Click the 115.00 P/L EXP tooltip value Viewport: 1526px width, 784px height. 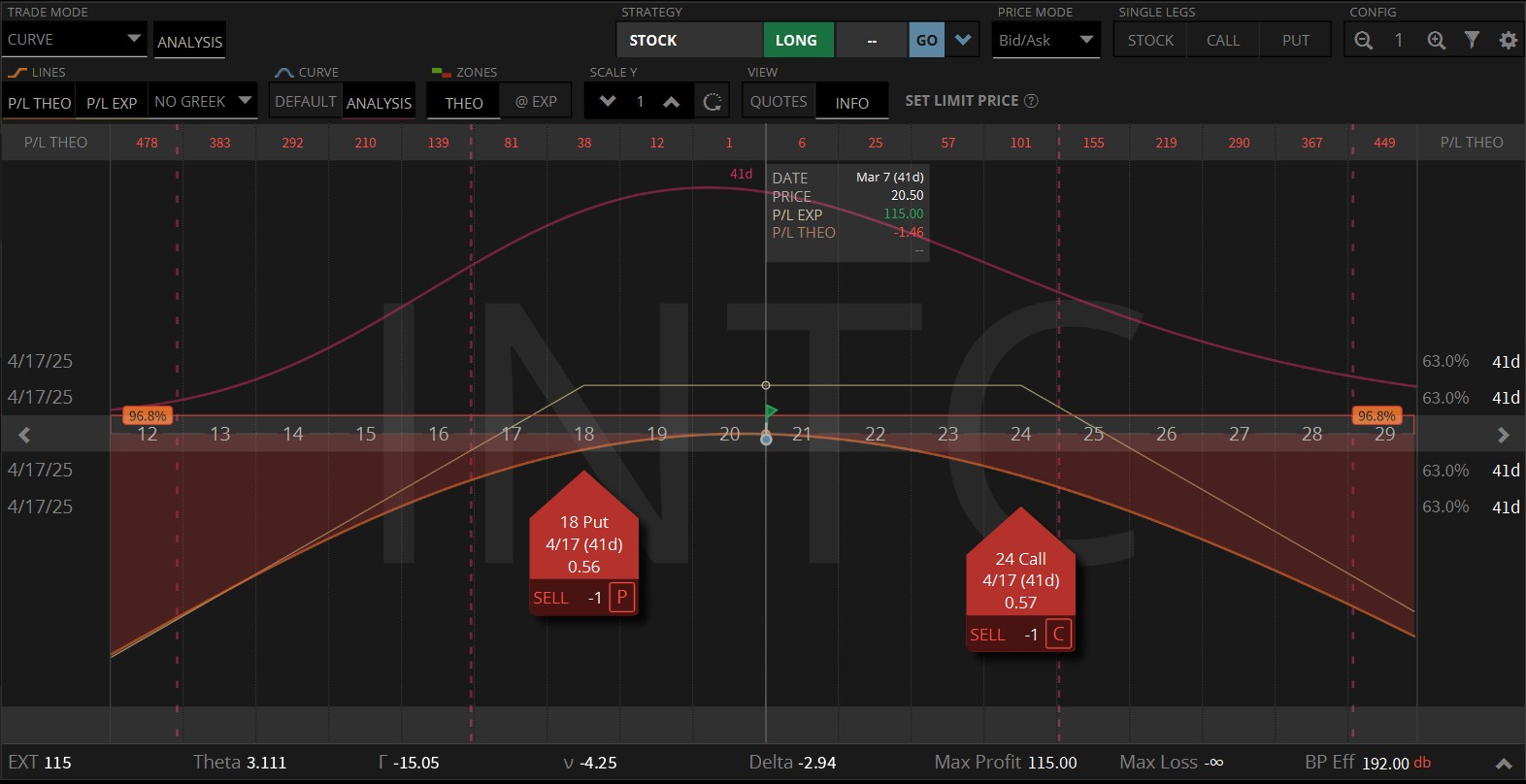click(903, 214)
